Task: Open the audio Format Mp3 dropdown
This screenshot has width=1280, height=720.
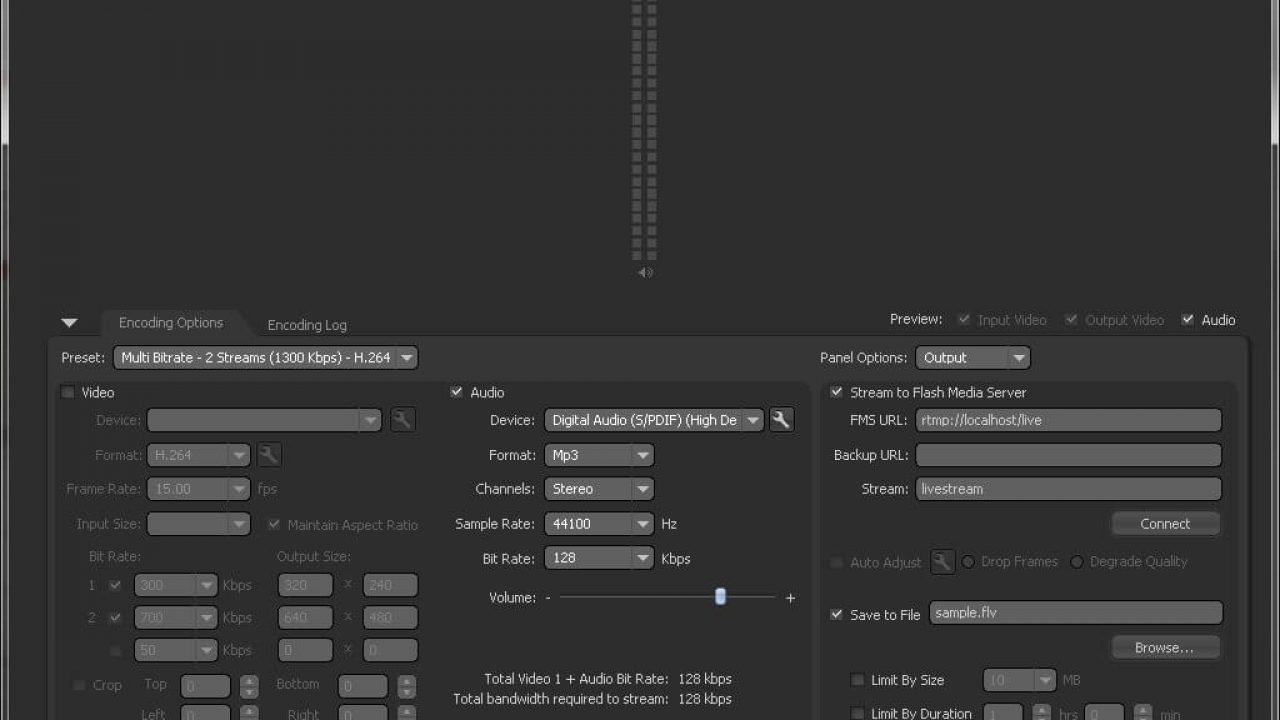Action: click(x=599, y=455)
